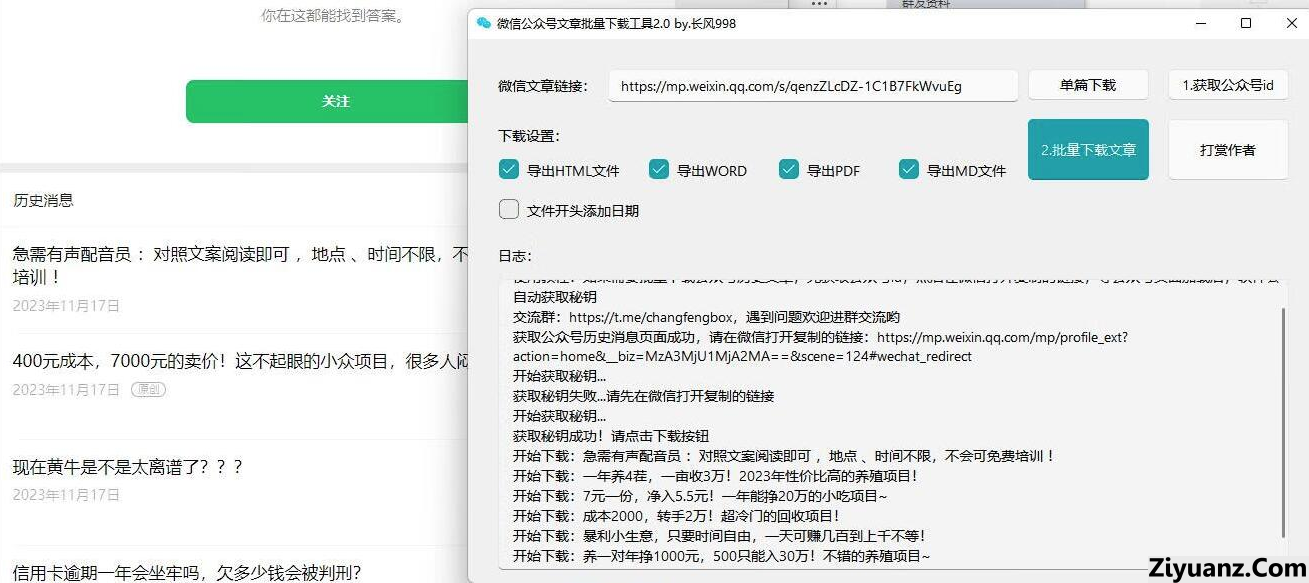Start 2.批量下载文章
Screen dimensions: 1309x583
[1088, 150]
